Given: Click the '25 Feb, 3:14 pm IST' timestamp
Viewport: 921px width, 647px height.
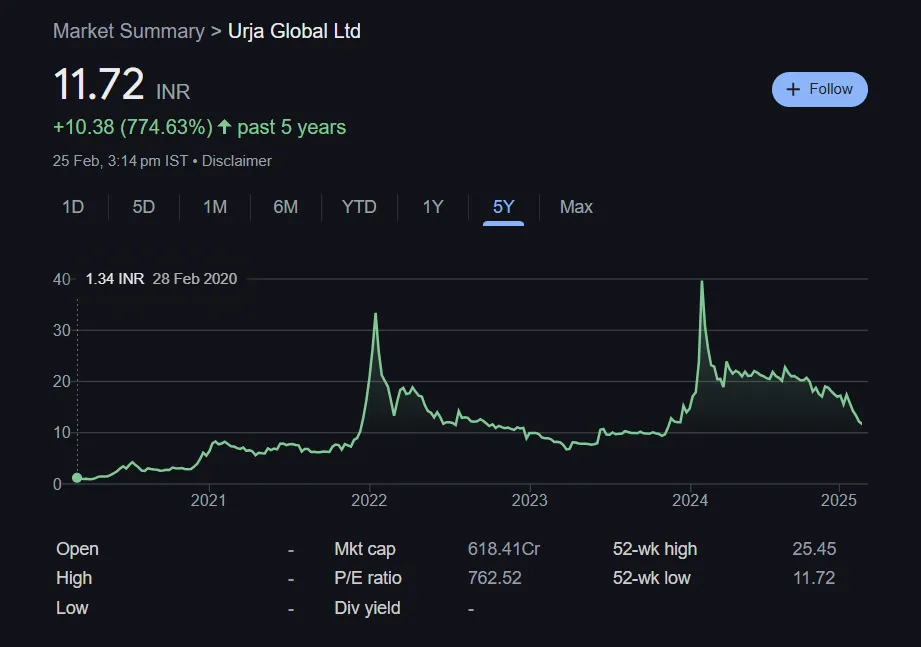Looking at the screenshot, I should click(120, 161).
